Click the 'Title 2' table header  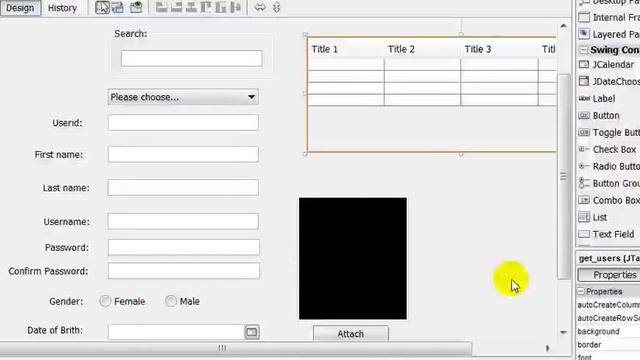click(x=422, y=49)
